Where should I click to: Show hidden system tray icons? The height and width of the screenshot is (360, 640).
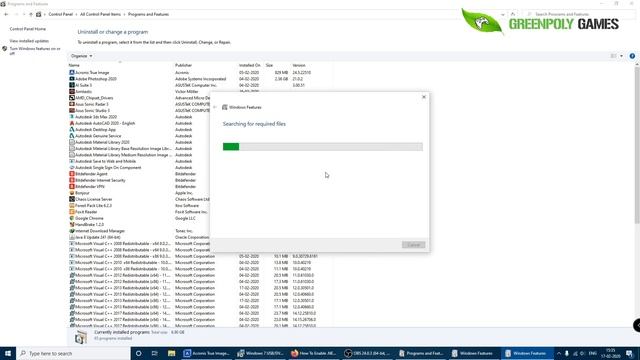tap(559, 353)
